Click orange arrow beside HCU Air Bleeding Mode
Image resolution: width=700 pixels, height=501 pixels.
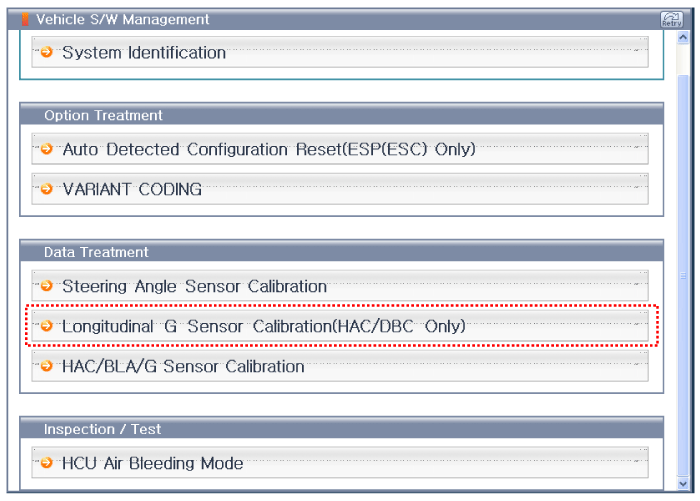47,463
